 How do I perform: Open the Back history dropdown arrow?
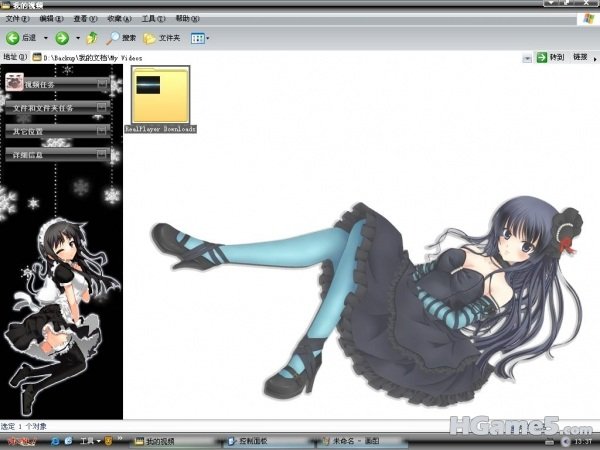(46, 38)
